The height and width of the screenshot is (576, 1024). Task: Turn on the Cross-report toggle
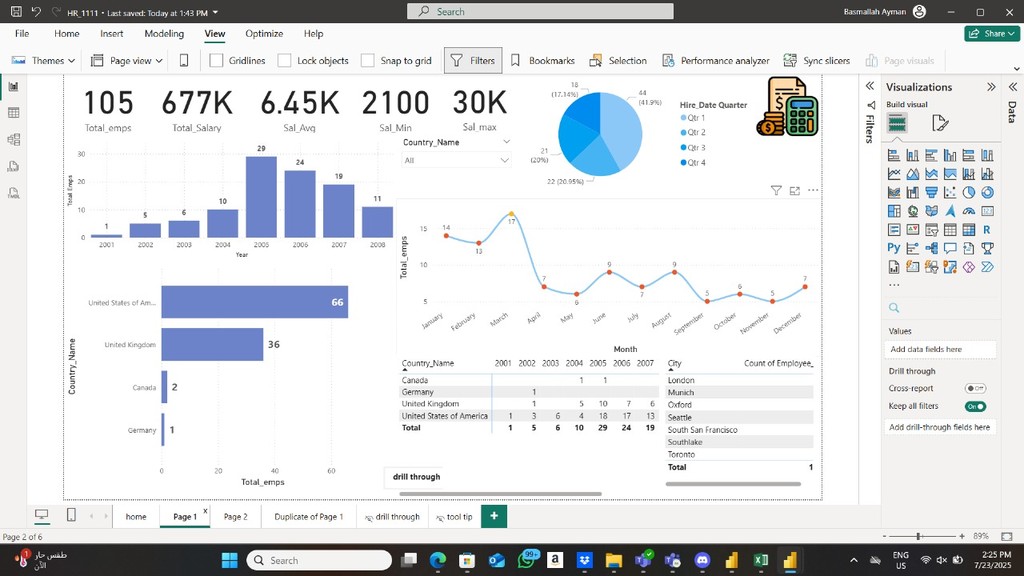[975, 388]
